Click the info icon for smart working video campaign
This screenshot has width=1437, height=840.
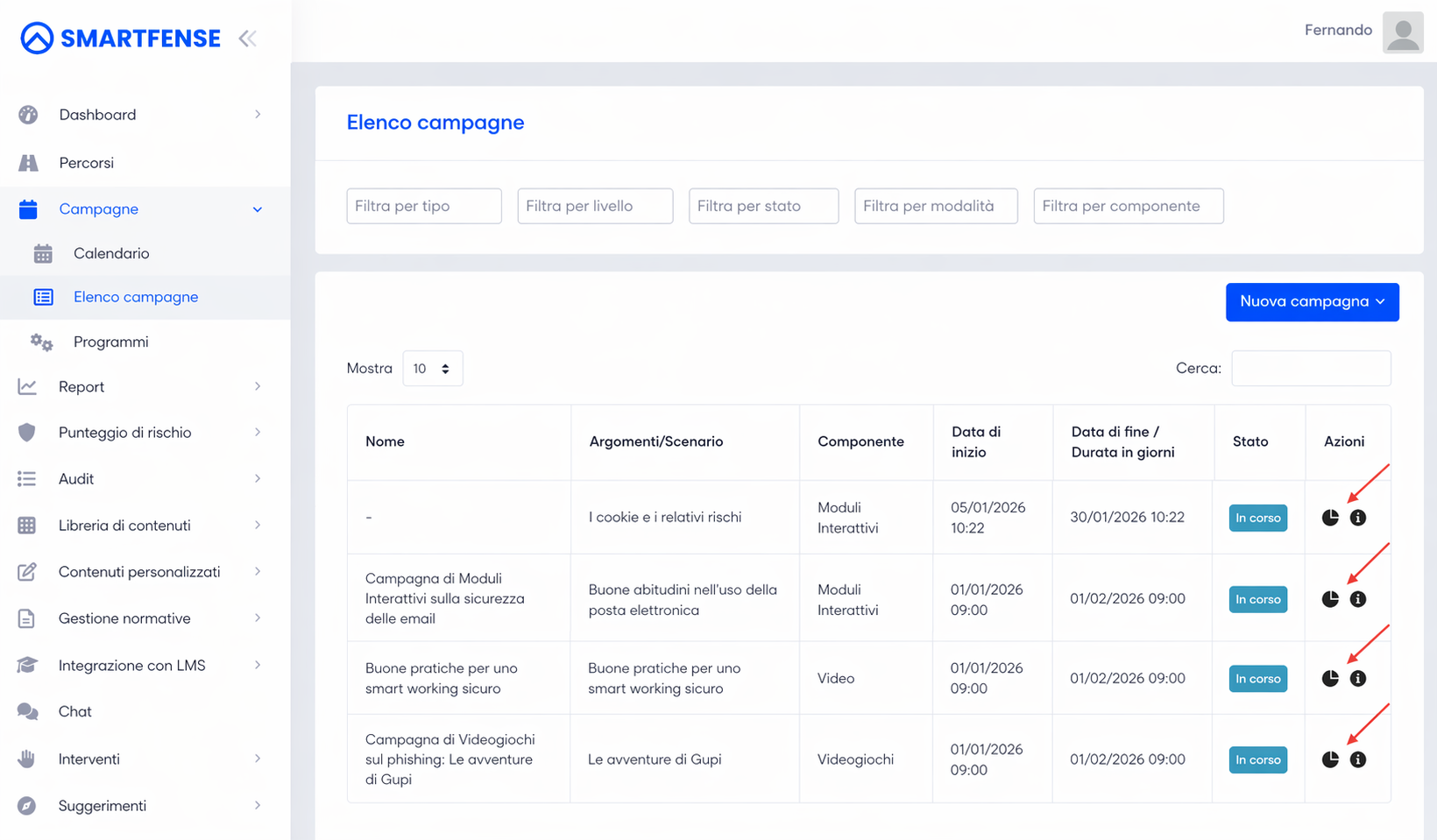click(1358, 678)
